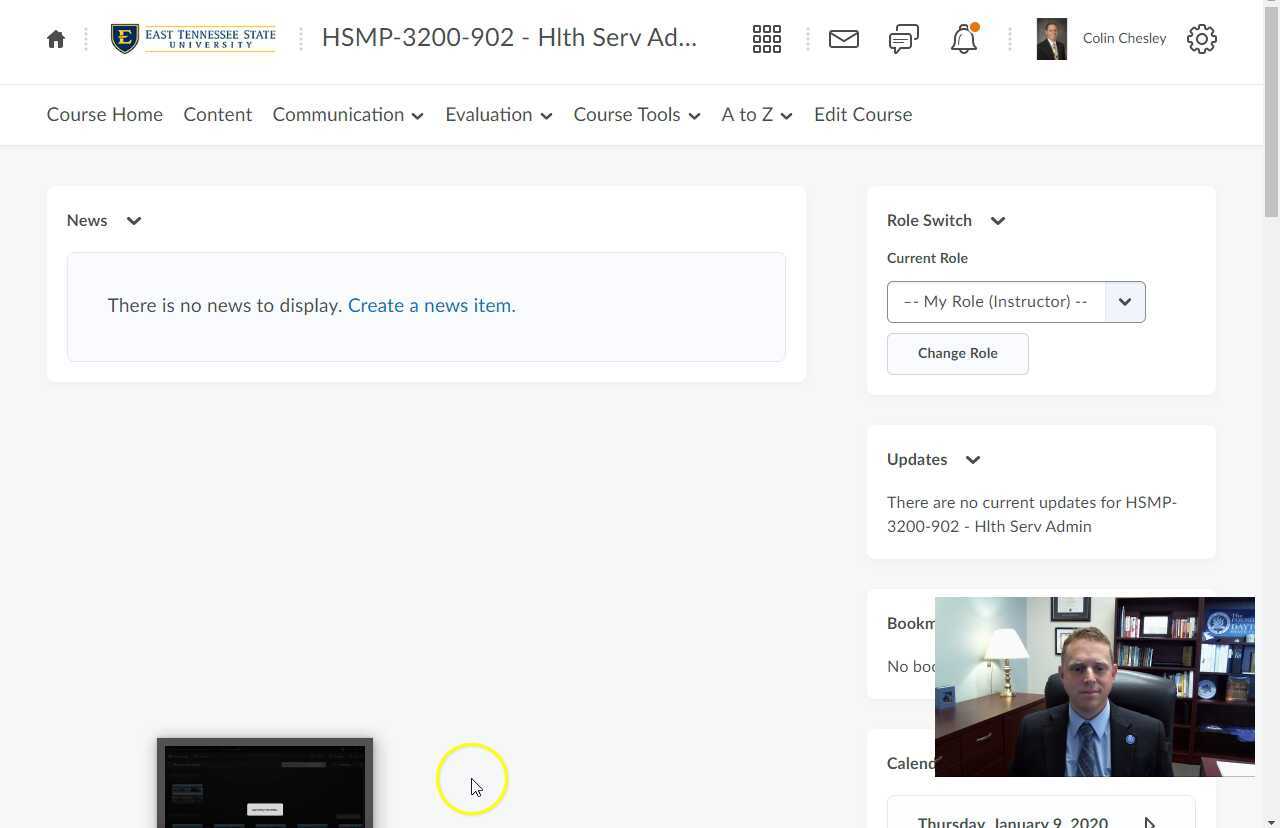
Task: Expand the Communication menu
Action: [347, 115]
